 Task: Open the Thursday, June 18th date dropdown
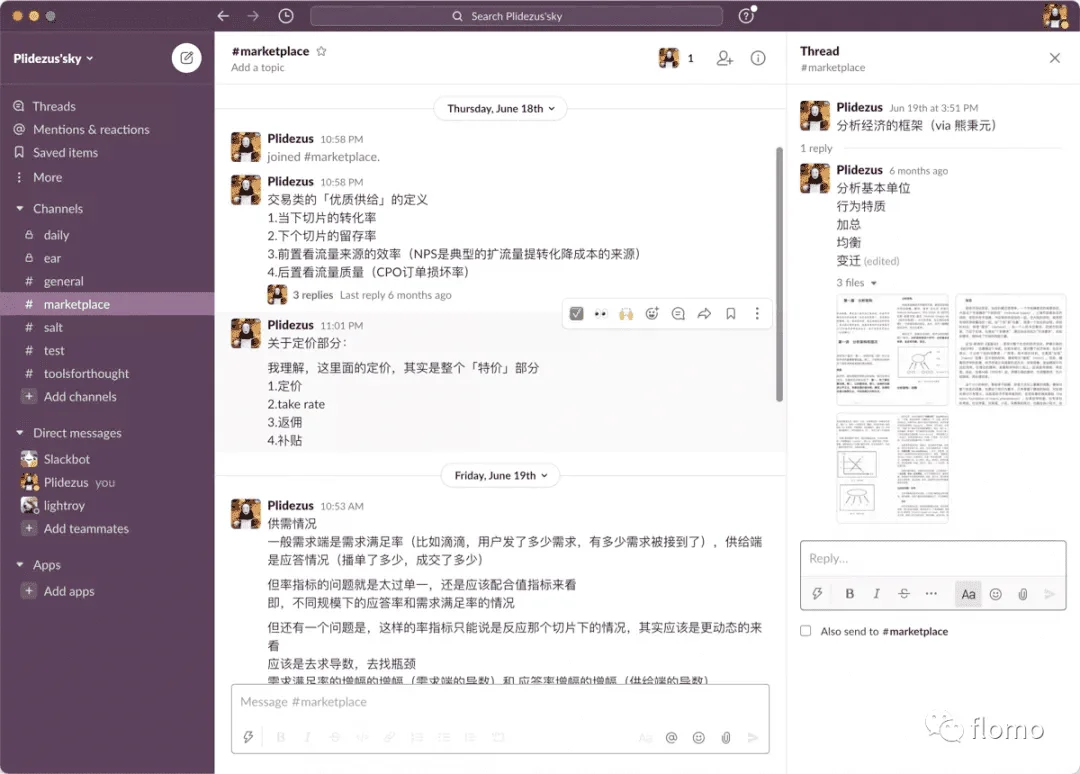[501, 108]
